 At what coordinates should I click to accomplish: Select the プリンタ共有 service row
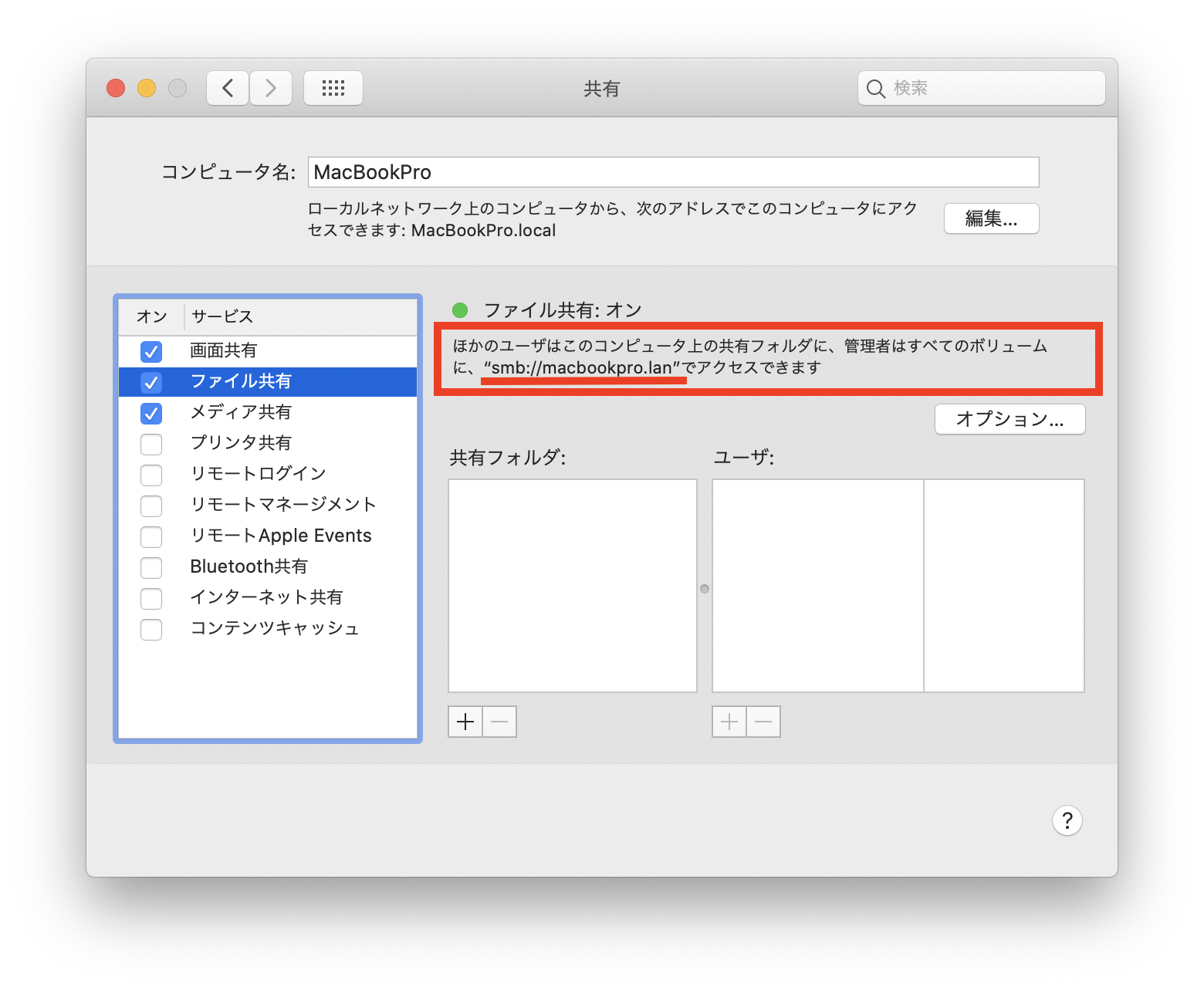pyautogui.click(x=268, y=444)
